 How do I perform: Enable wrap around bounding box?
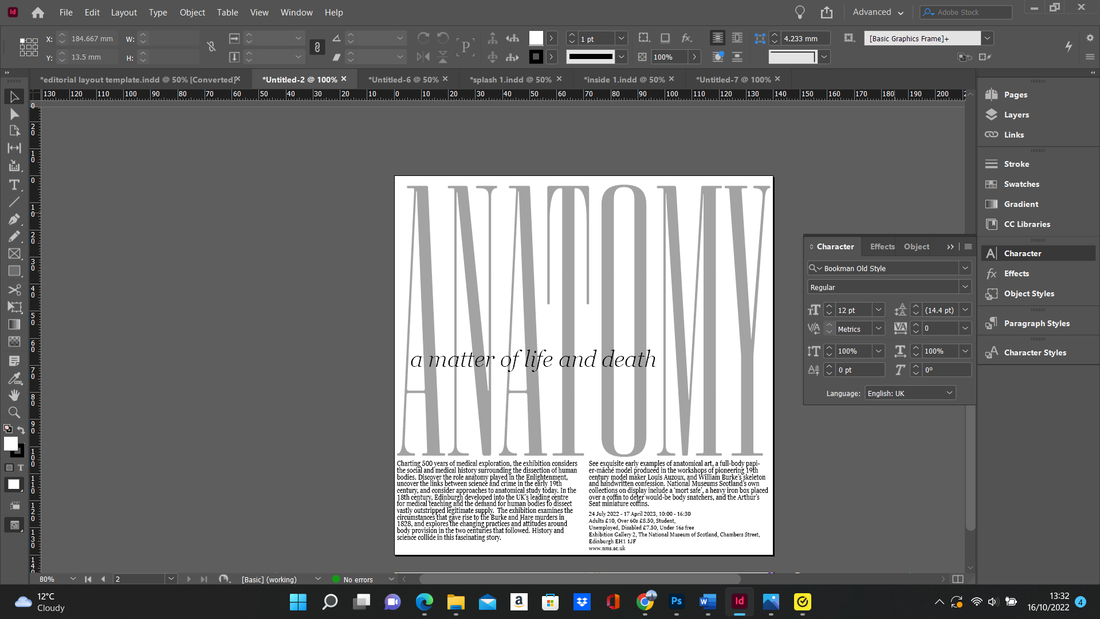pyautogui.click(x=737, y=39)
